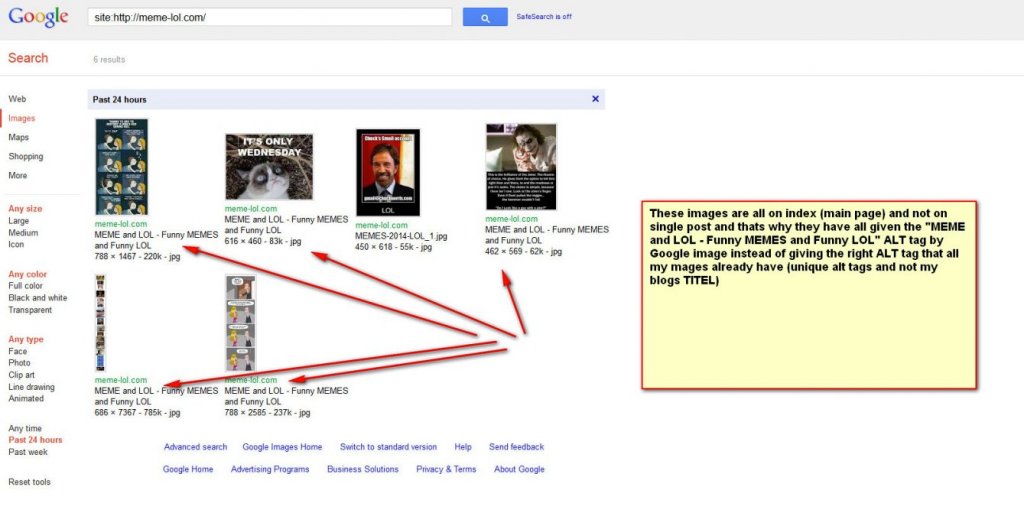Open the Help link

[463, 447]
